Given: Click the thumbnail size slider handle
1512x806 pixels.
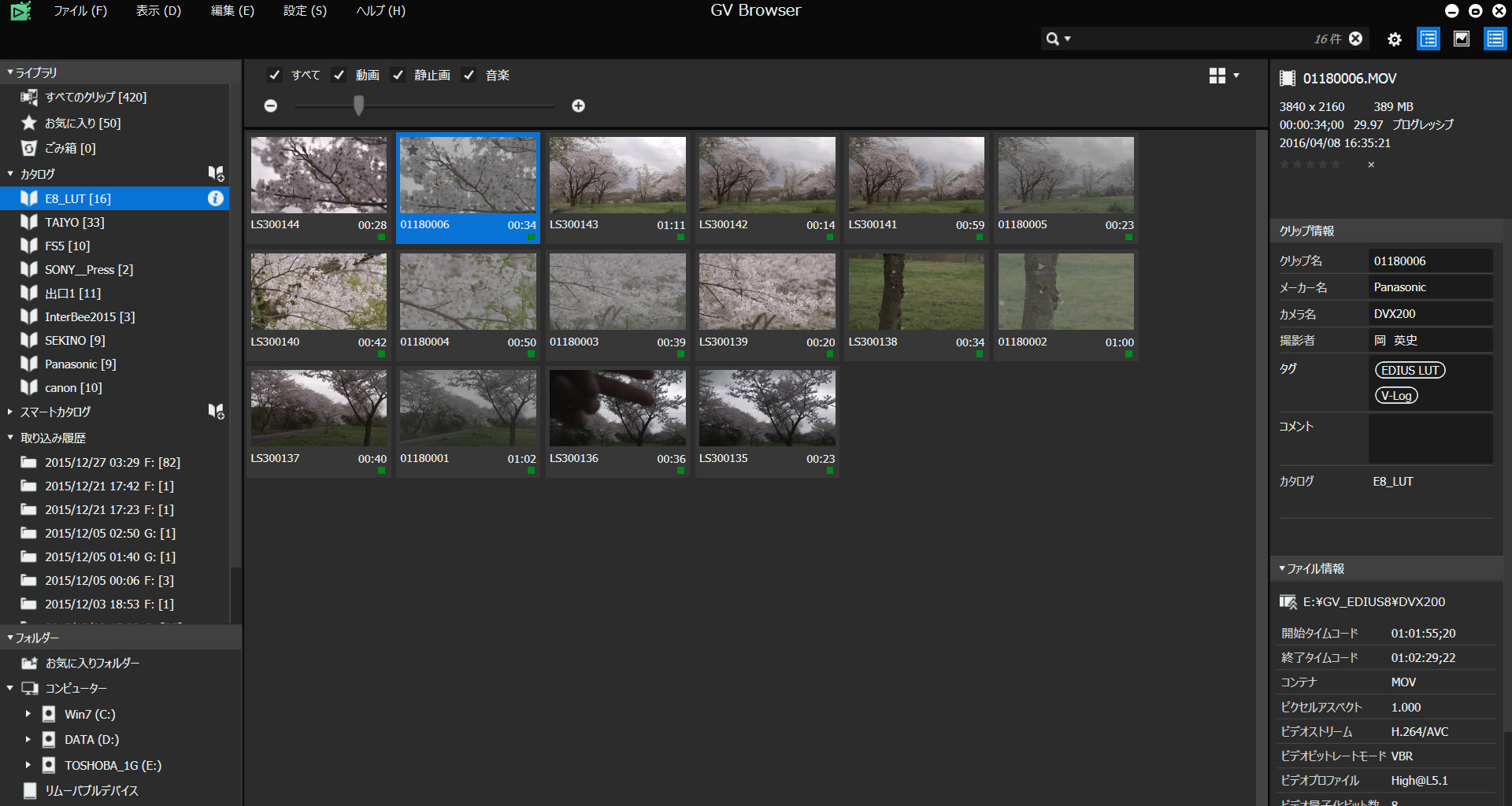Looking at the screenshot, I should (359, 105).
